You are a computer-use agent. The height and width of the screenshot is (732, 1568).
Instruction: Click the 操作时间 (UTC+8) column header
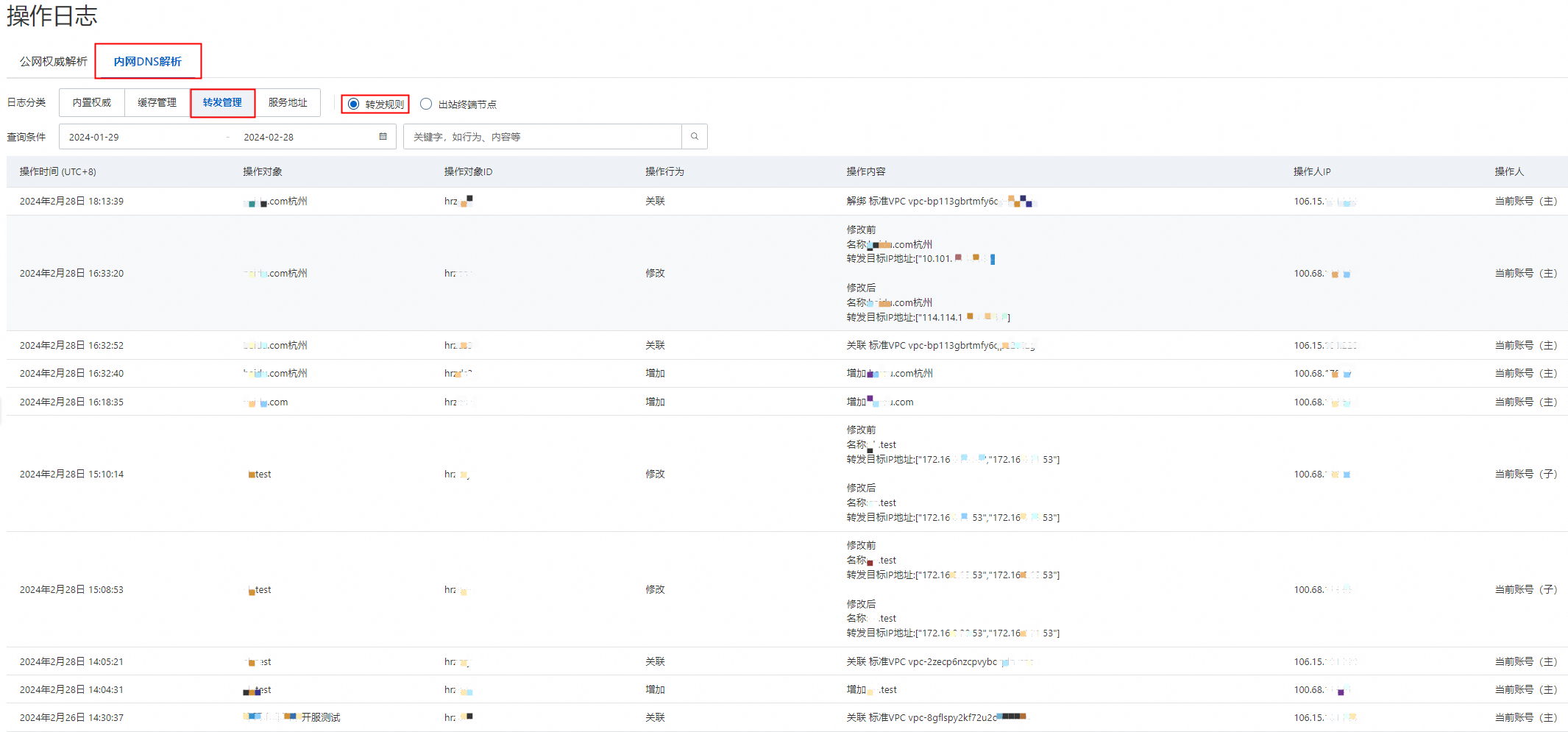pyautogui.click(x=58, y=172)
